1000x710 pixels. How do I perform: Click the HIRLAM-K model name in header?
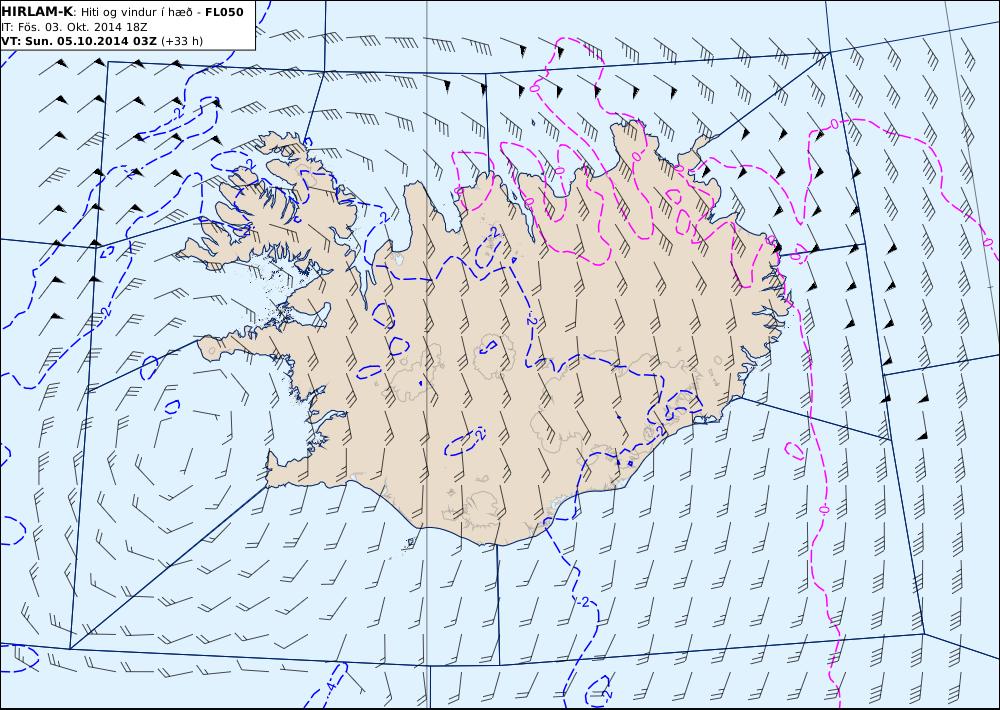[x=37, y=12]
